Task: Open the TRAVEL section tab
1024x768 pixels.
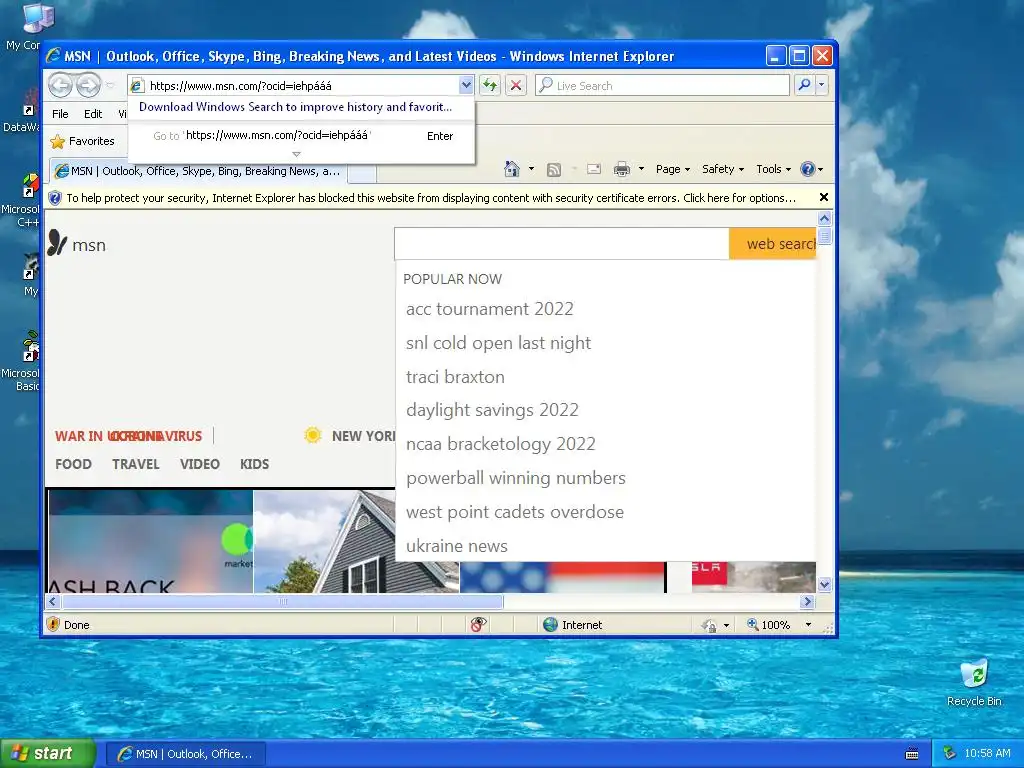Action: tap(136, 464)
